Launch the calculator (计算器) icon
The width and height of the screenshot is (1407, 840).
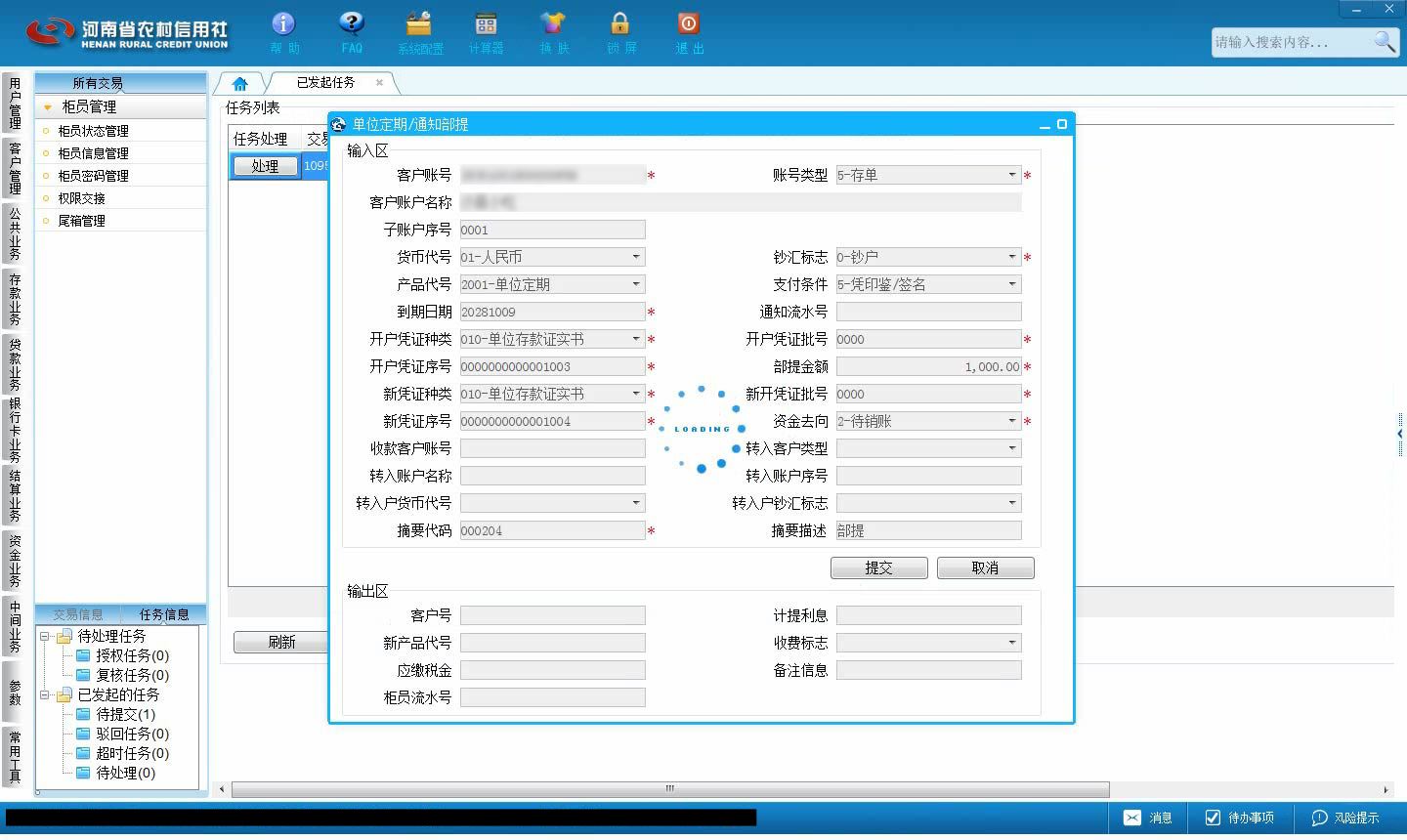(x=486, y=32)
